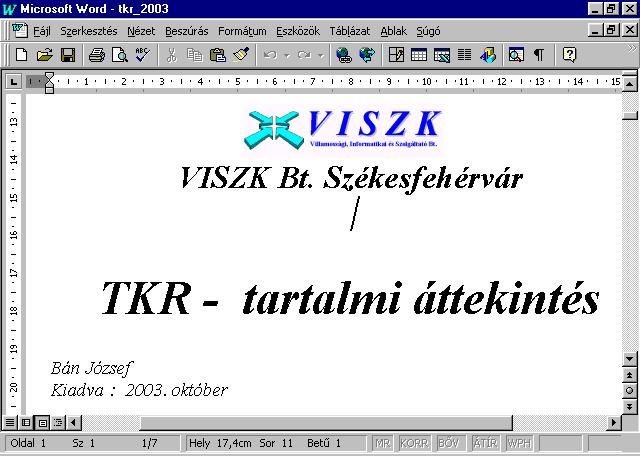This screenshot has height=456, width=640.
Task: Open the Súgó menu
Action: pos(428,31)
